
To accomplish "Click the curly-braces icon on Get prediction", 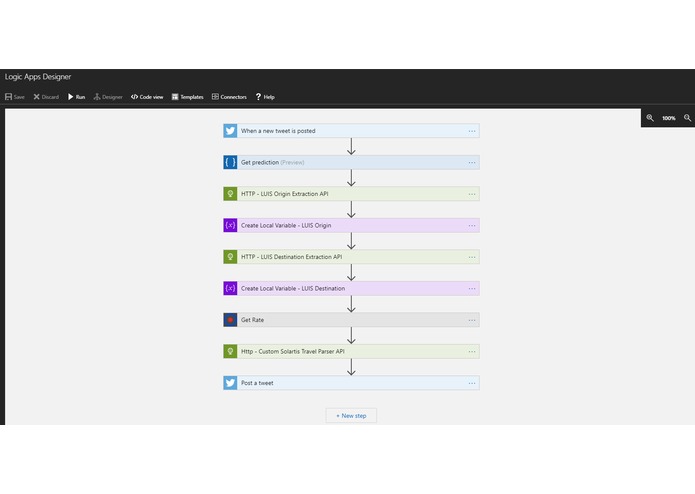I will point(230,162).
